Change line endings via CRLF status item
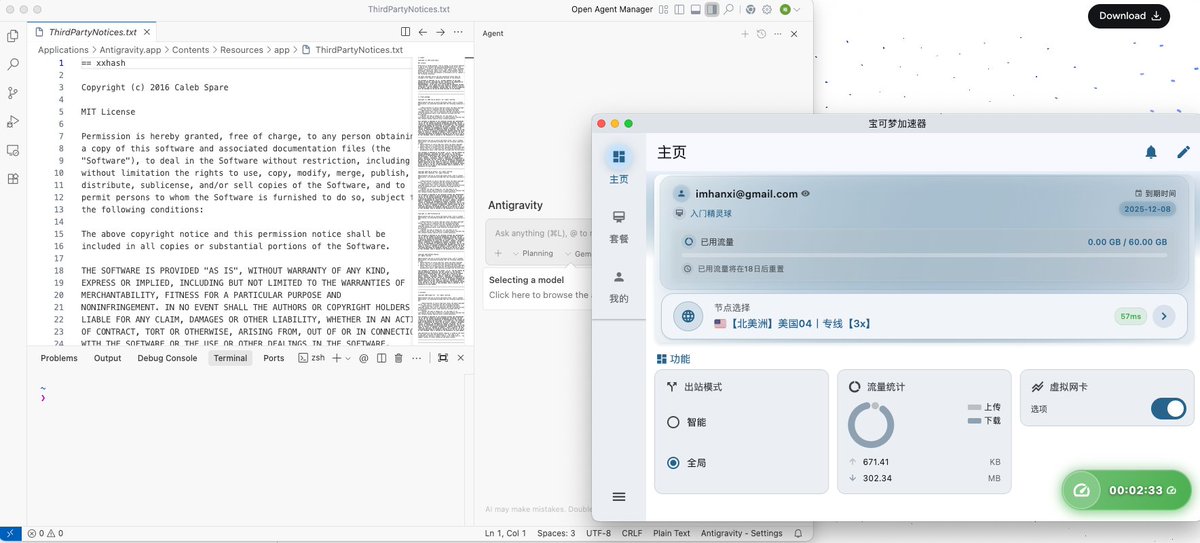Image resolution: width=1200 pixels, height=543 pixels. point(631,533)
